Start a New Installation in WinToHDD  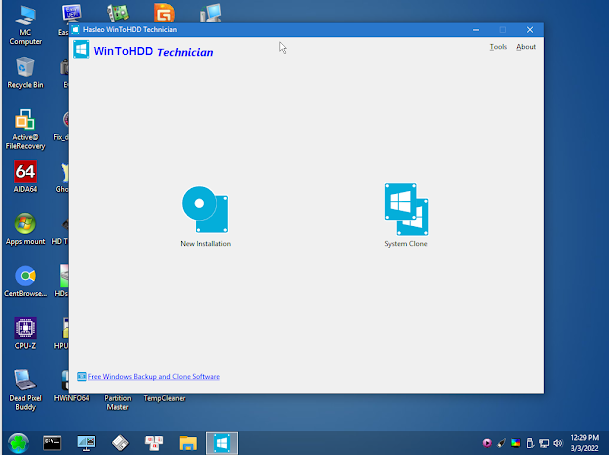[205, 216]
